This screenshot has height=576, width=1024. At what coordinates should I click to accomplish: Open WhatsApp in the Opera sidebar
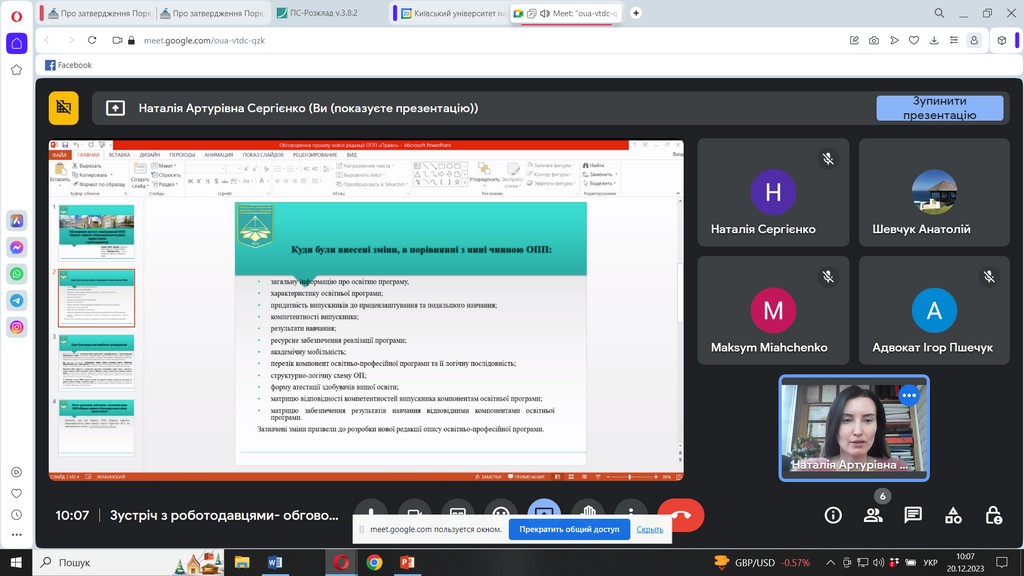click(x=17, y=273)
